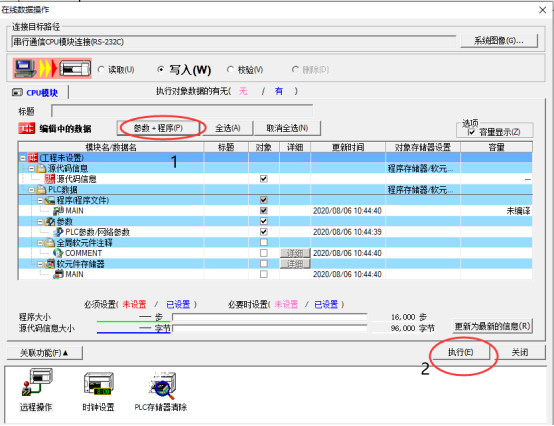This screenshot has width=554, height=426.
Task: Toggle the COMMENT row target checkbox
Action: [x=264, y=253]
